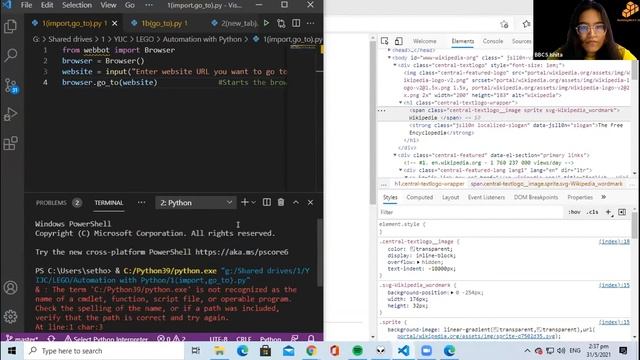Split the editor to the right

coord(296,23)
